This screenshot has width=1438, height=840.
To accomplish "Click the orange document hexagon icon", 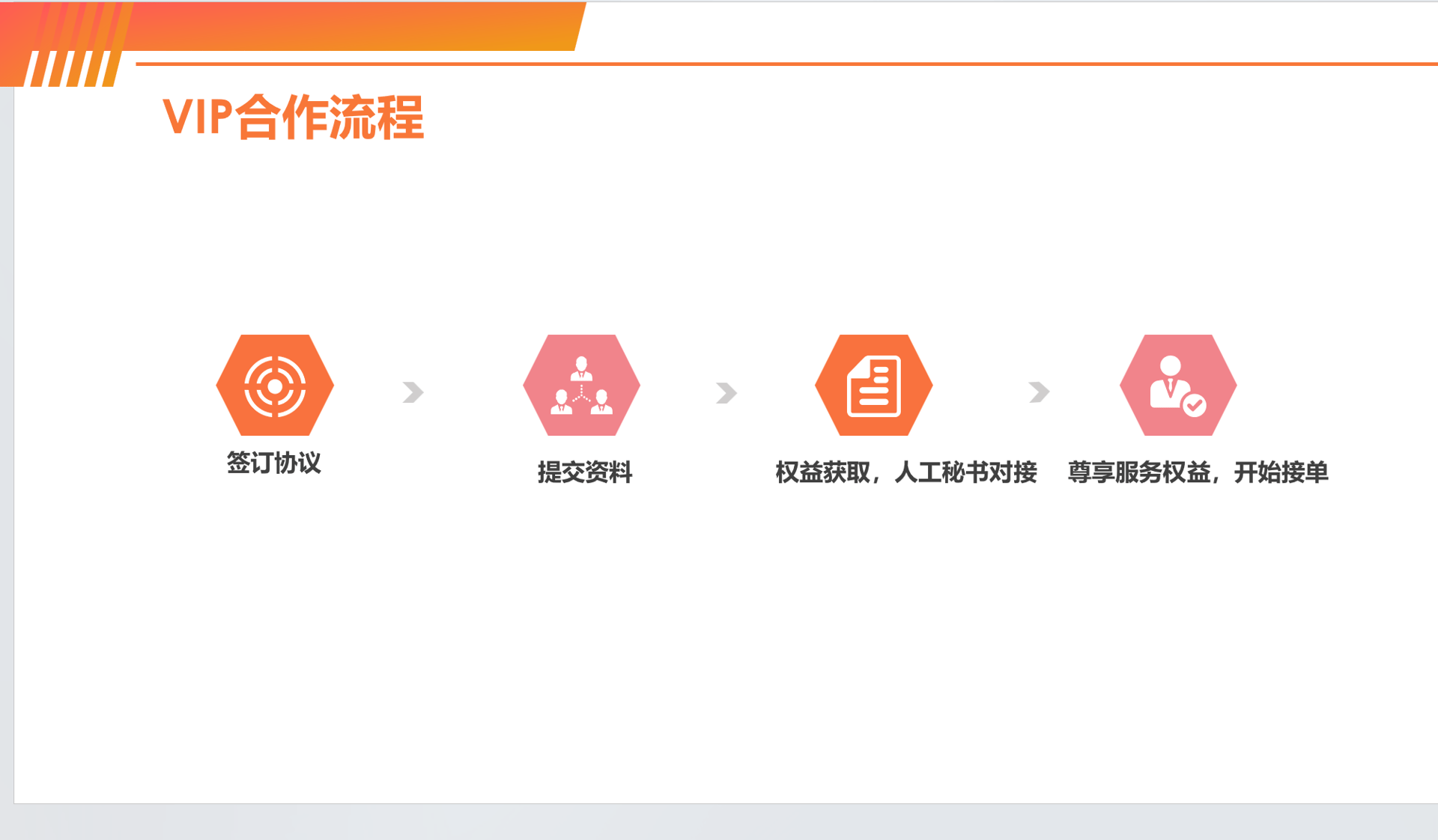I will coord(873,385).
